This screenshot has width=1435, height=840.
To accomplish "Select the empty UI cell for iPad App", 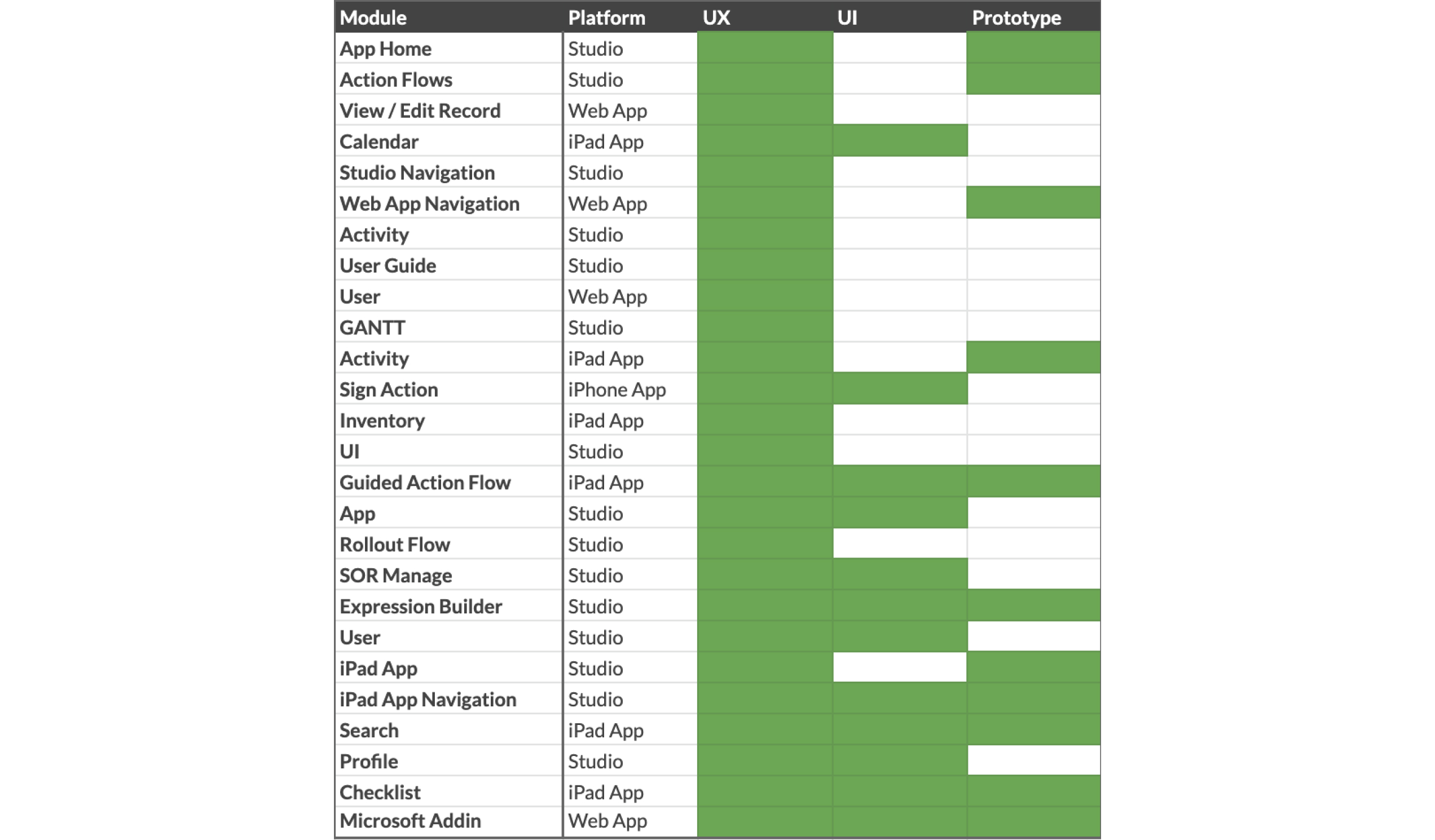I will pos(900,667).
